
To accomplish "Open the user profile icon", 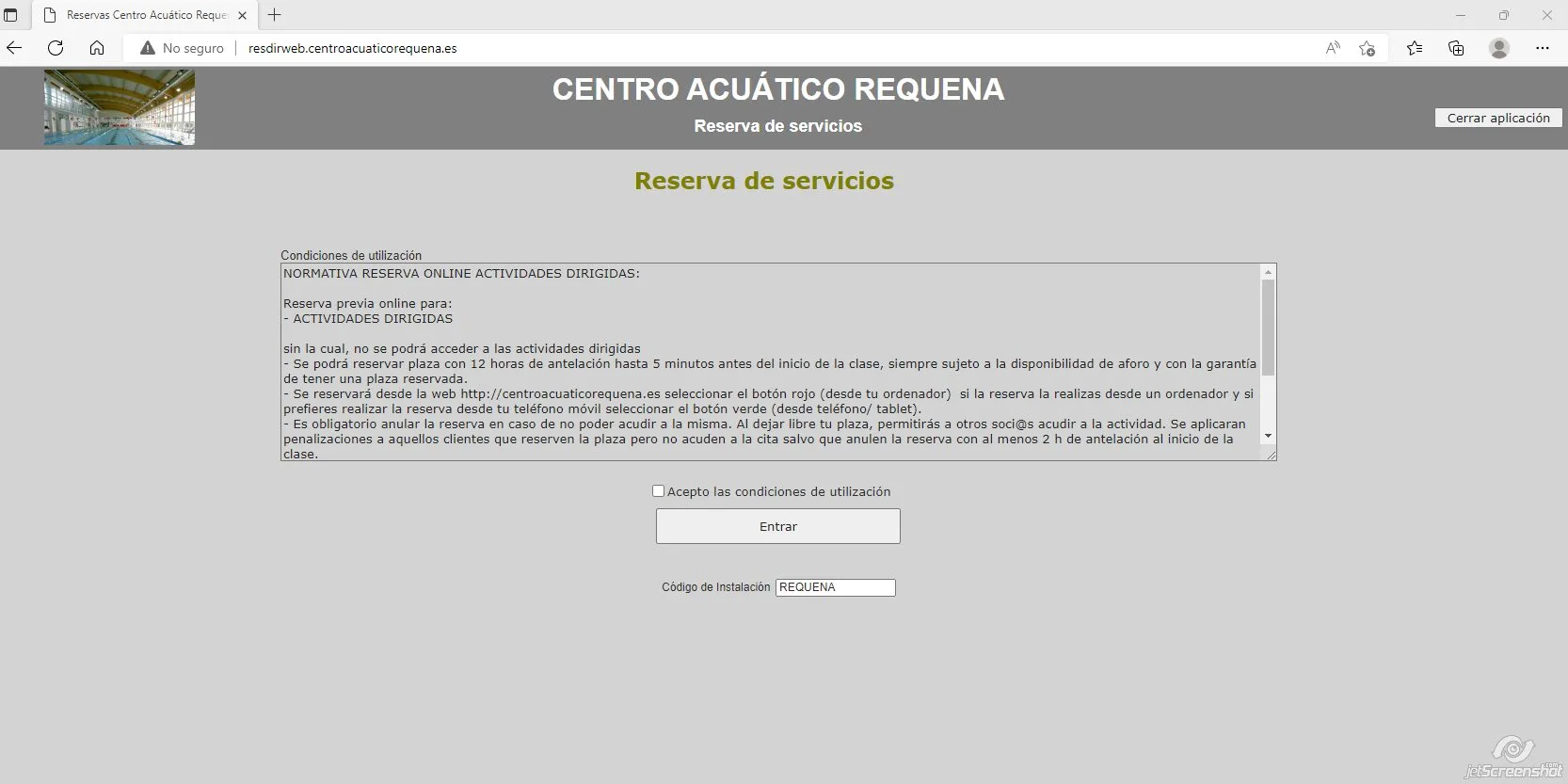I will pyautogui.click(x=1499, y=48).
